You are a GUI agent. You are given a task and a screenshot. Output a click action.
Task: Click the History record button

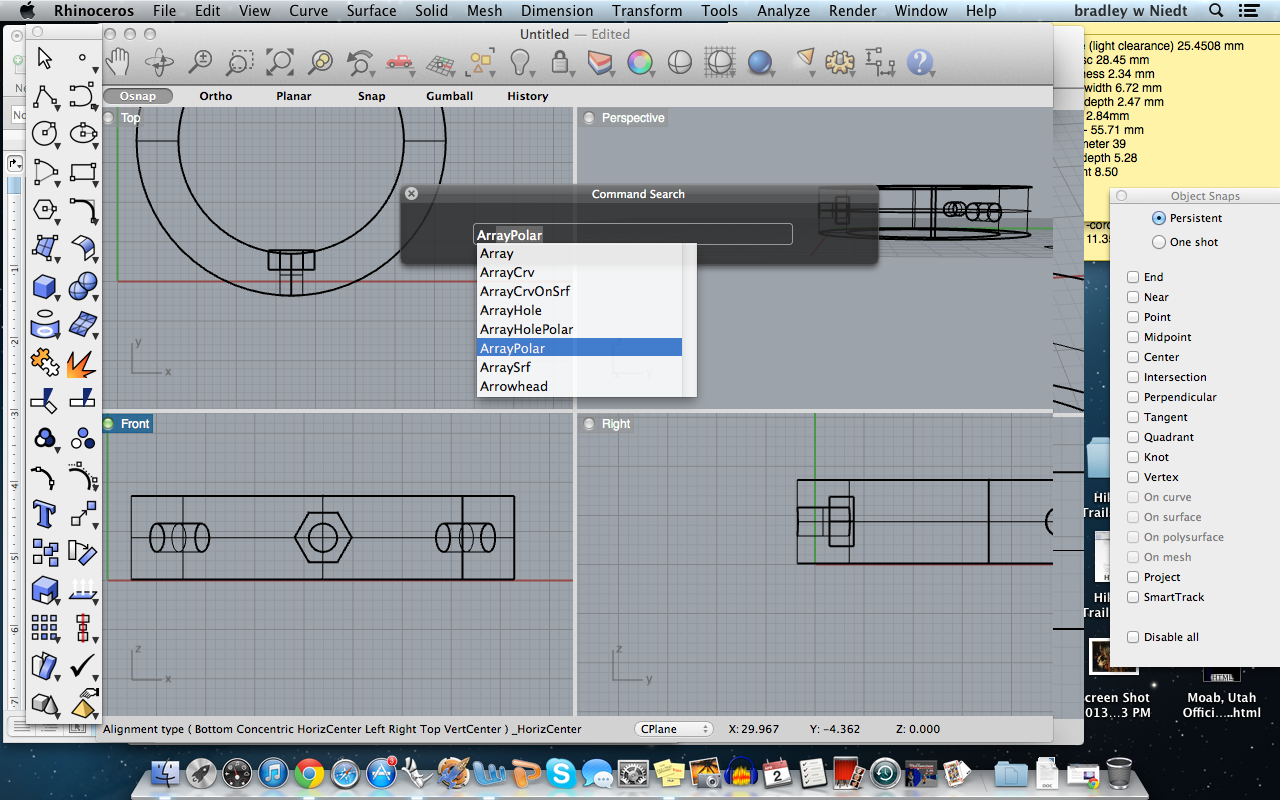click(x=528, y=96)
